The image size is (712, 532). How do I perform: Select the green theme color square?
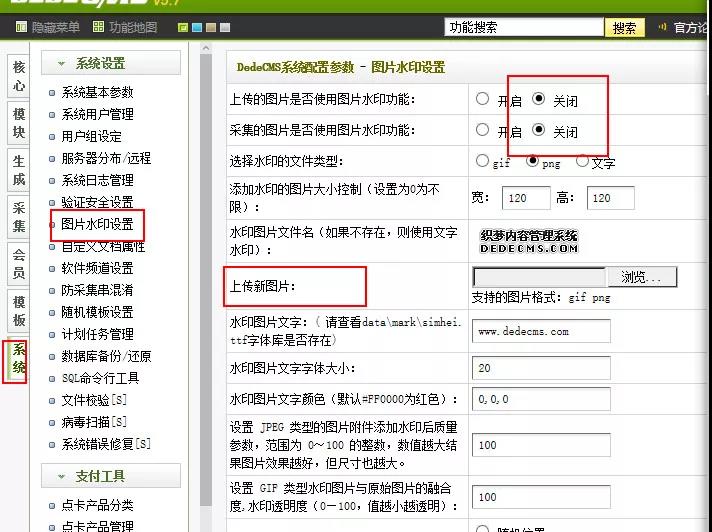[x=183, y=28]
